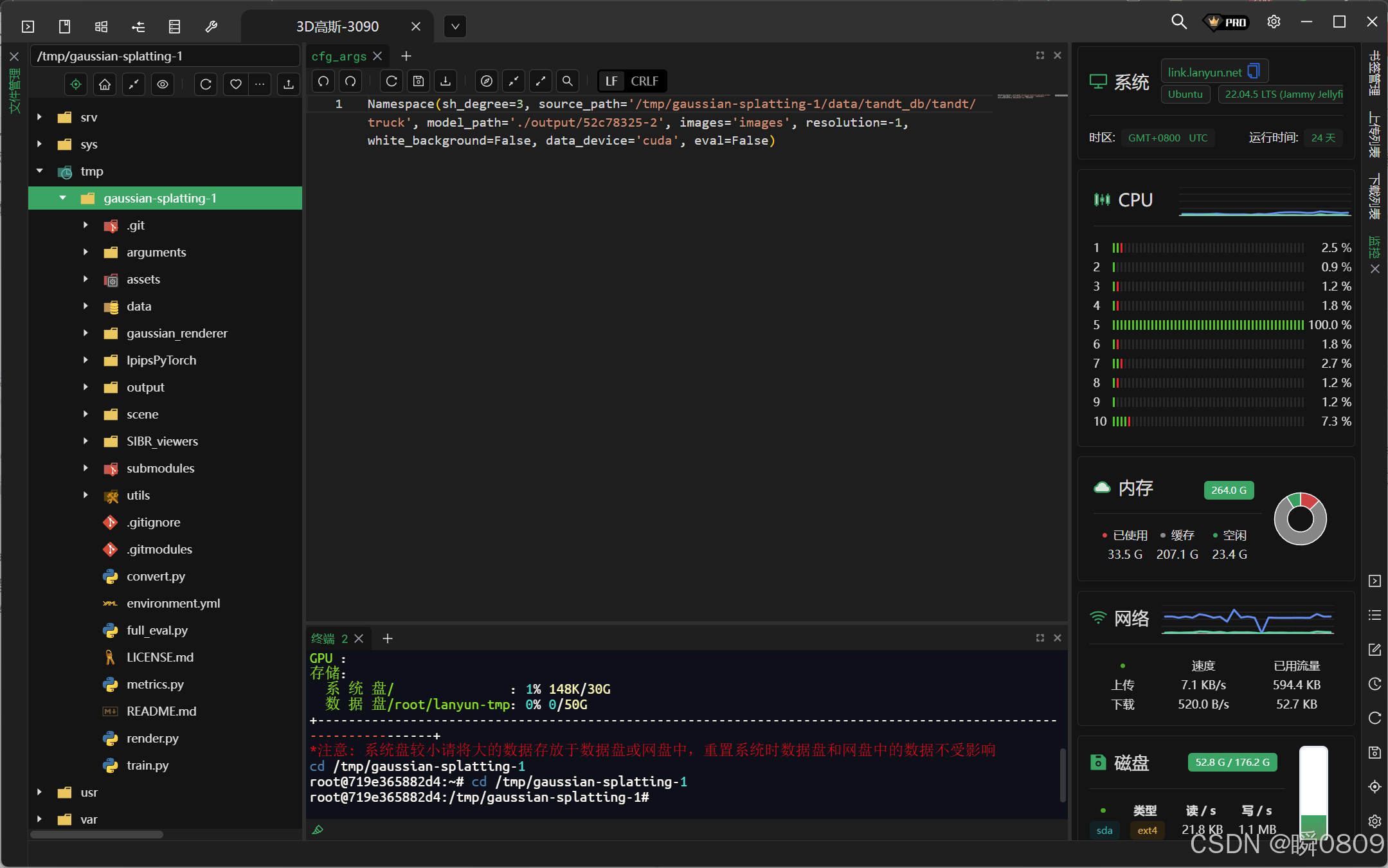This screenshot has height=868, width=1388.
Task: Add a new editor tab with plus
Action: coord(406,56)
